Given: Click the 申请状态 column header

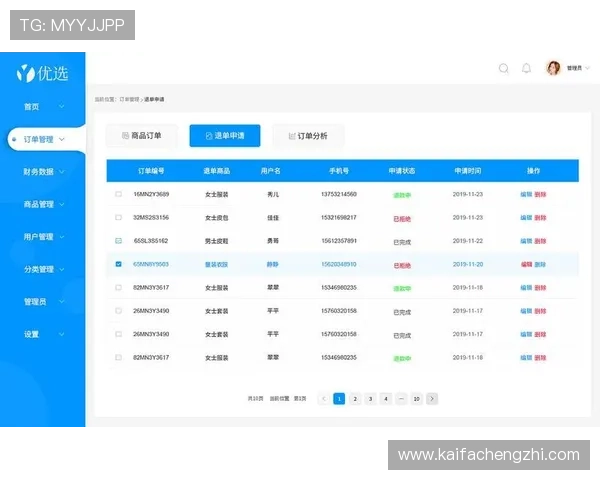Looking at the screenshot, I should (402, 171).
